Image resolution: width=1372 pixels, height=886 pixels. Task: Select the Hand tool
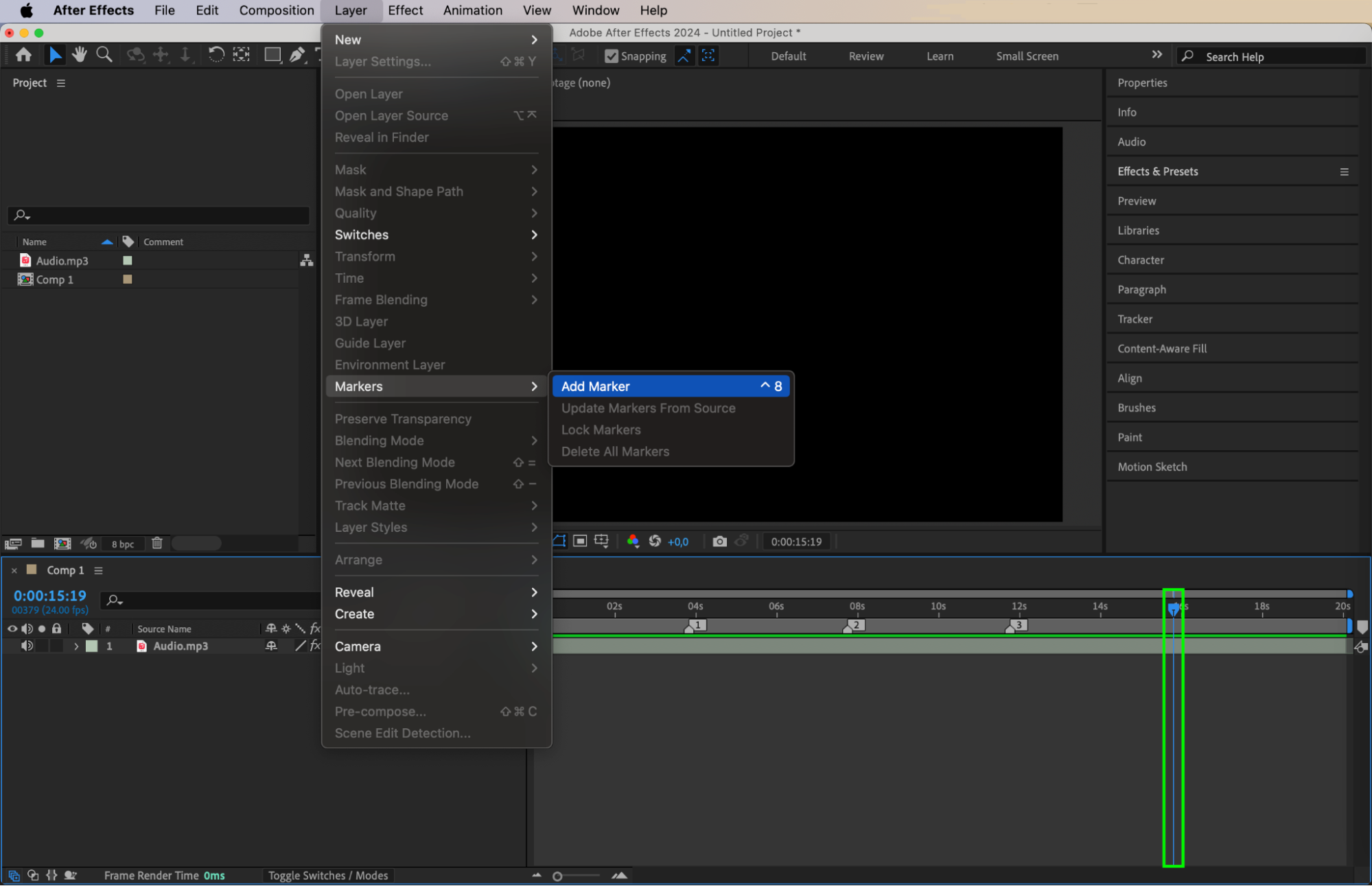coord(80,55)
